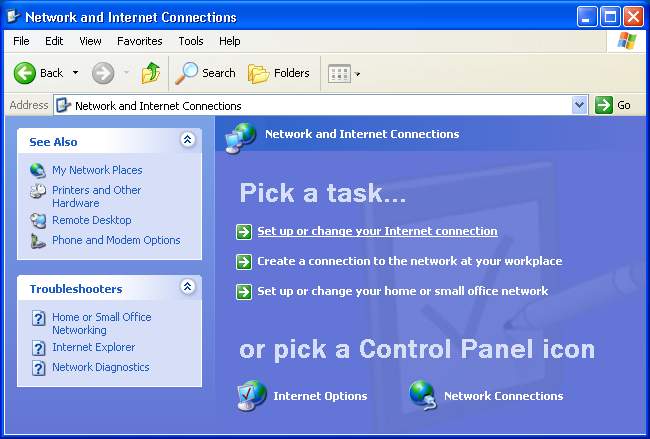Open the Back history dropdown arrow
This screenshot has height=439, width=650.
tap(75, 73)
